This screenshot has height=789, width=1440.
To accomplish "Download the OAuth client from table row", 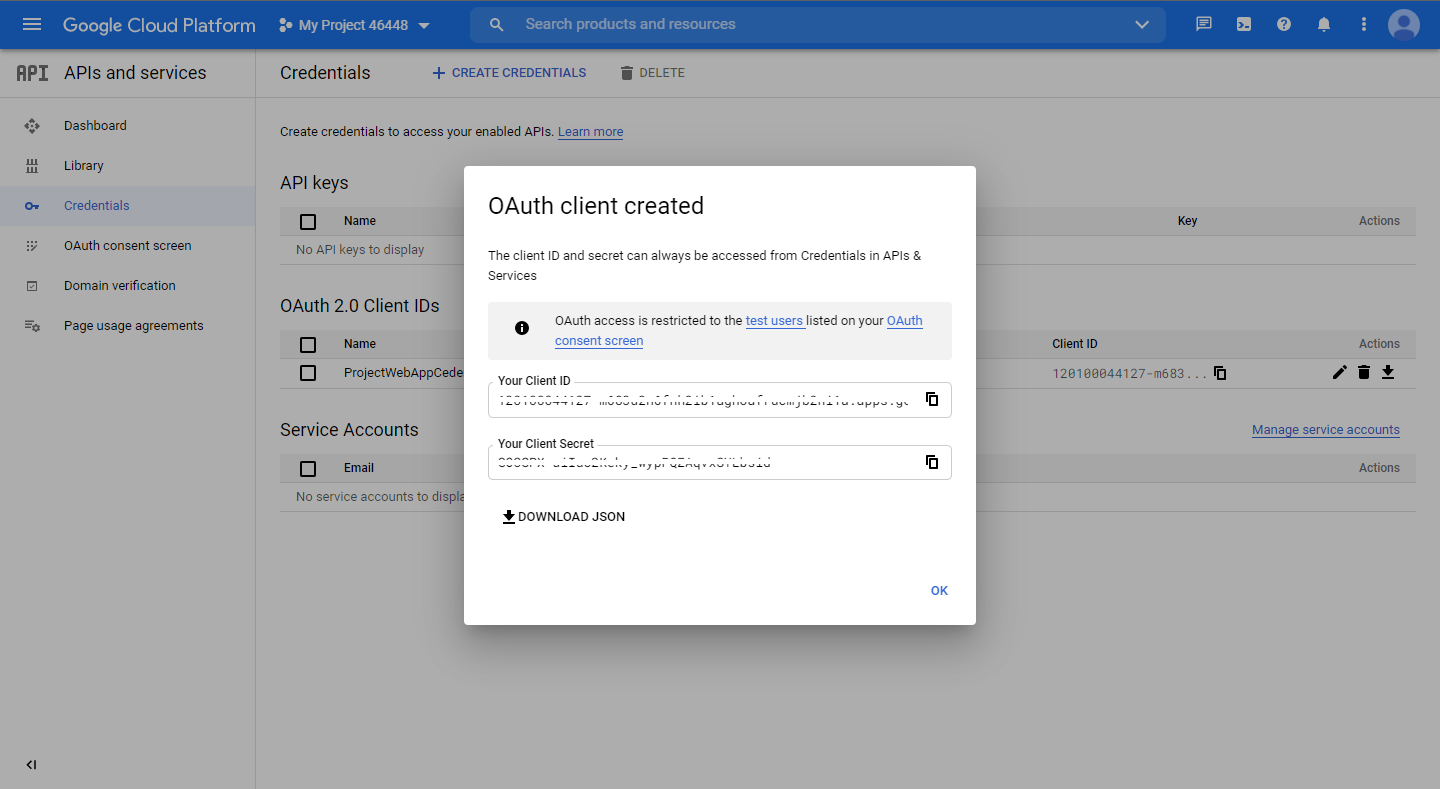I will (x=1388, y=373).
